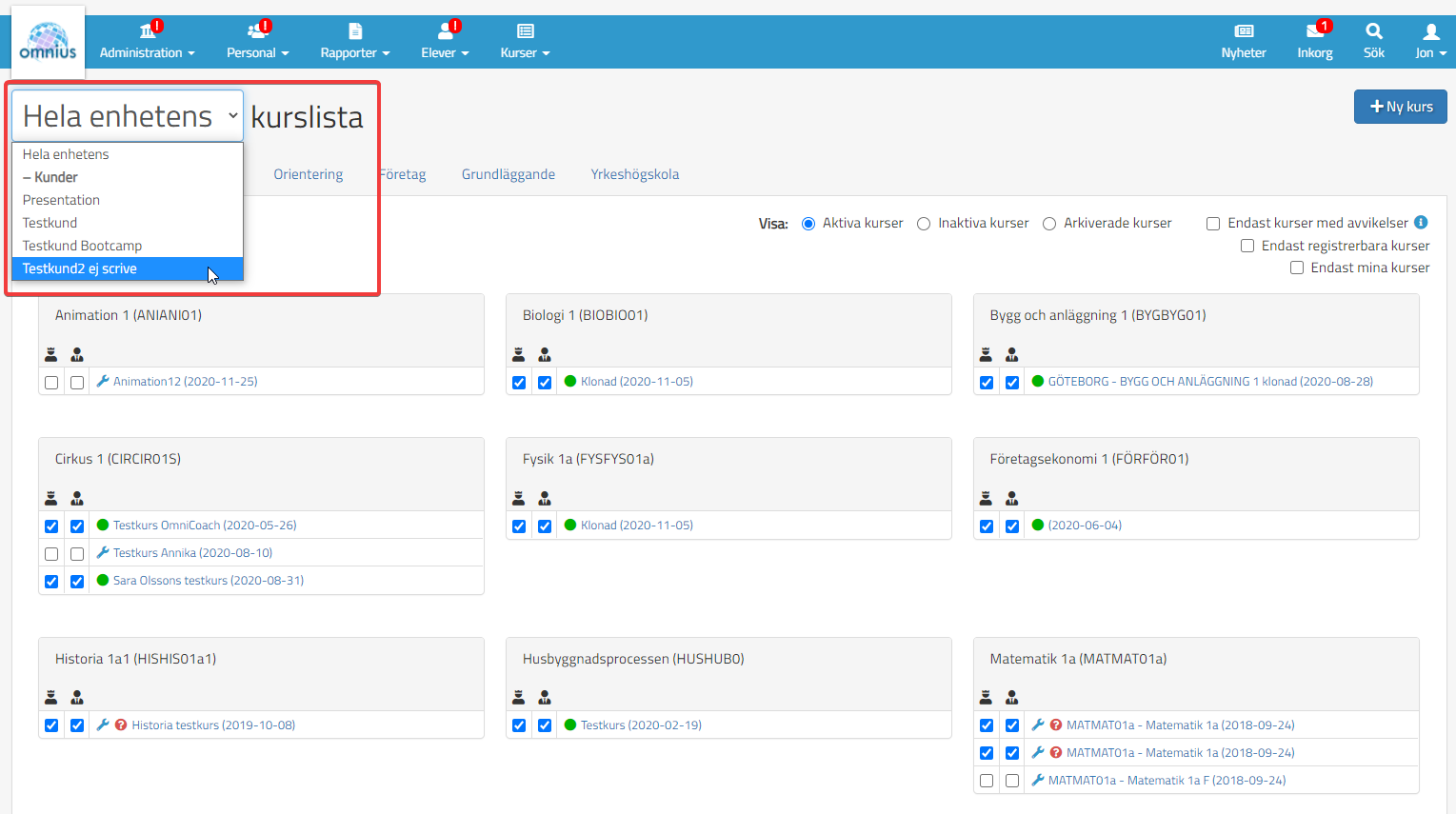Choose Testkund Bootcamp from the dropdown list
The image size is (1456, 814).
coord(82,246)
